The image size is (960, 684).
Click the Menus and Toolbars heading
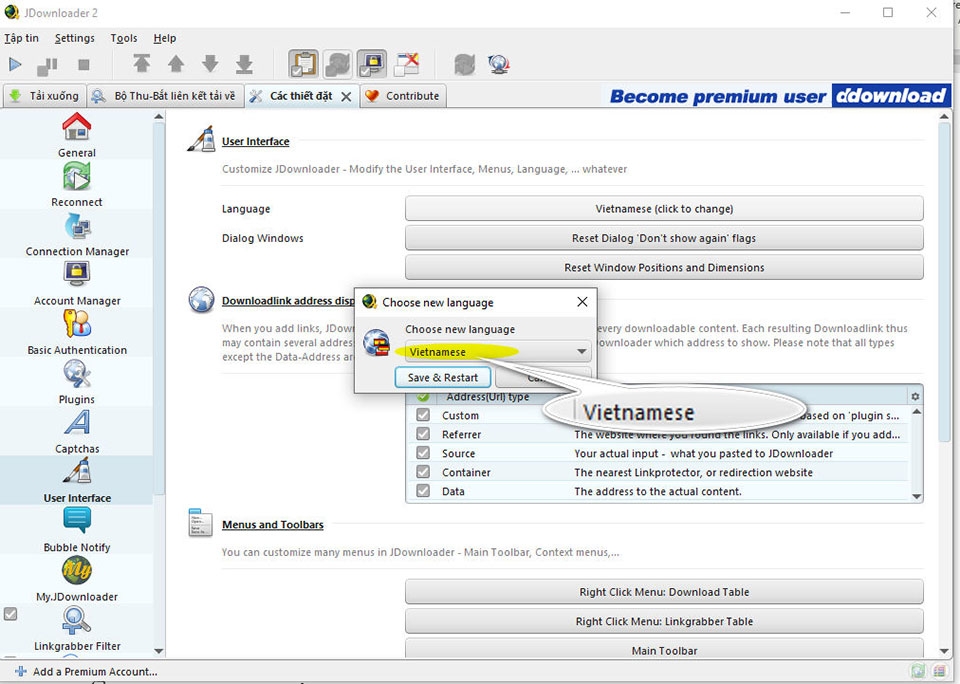pyautogui.click(x=272, y=525)
